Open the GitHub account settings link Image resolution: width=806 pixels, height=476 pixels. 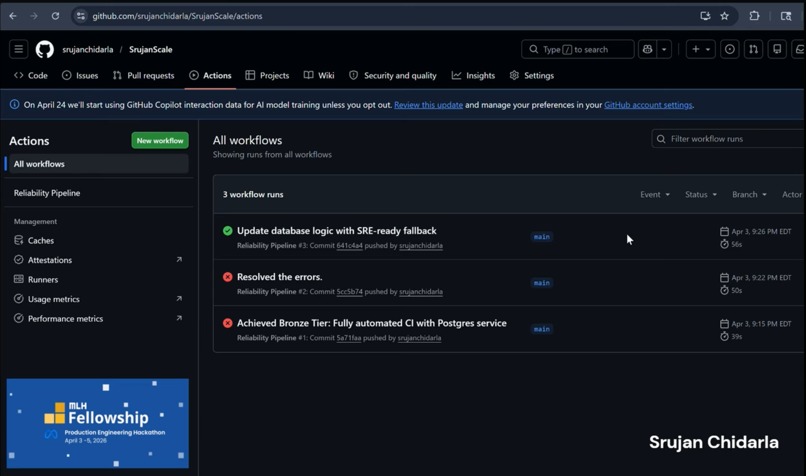tap(648, 105)
